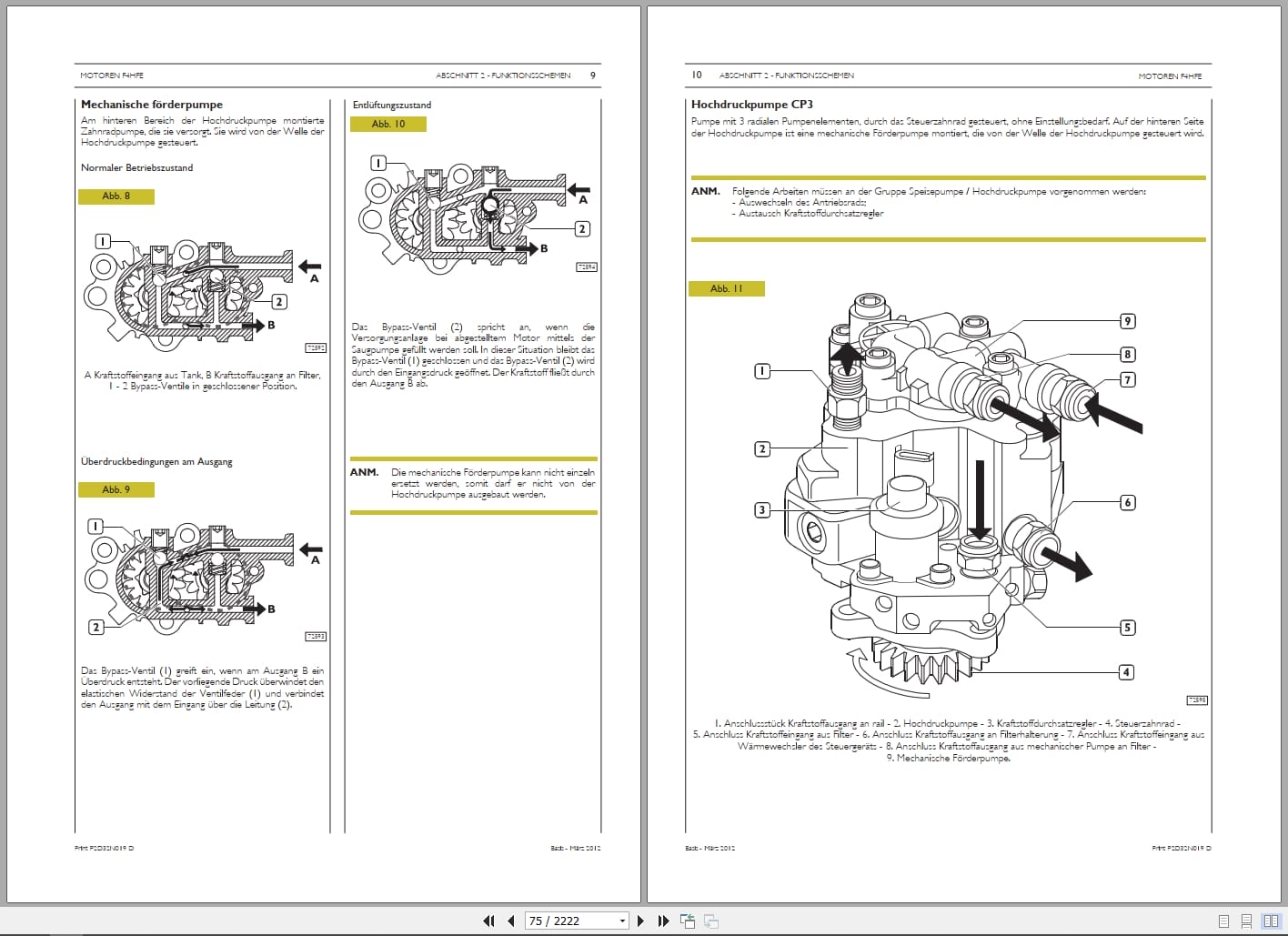Click callout number 9 on the CP3 diagram
The image size is (1288, 936).
pos(1128,320)
